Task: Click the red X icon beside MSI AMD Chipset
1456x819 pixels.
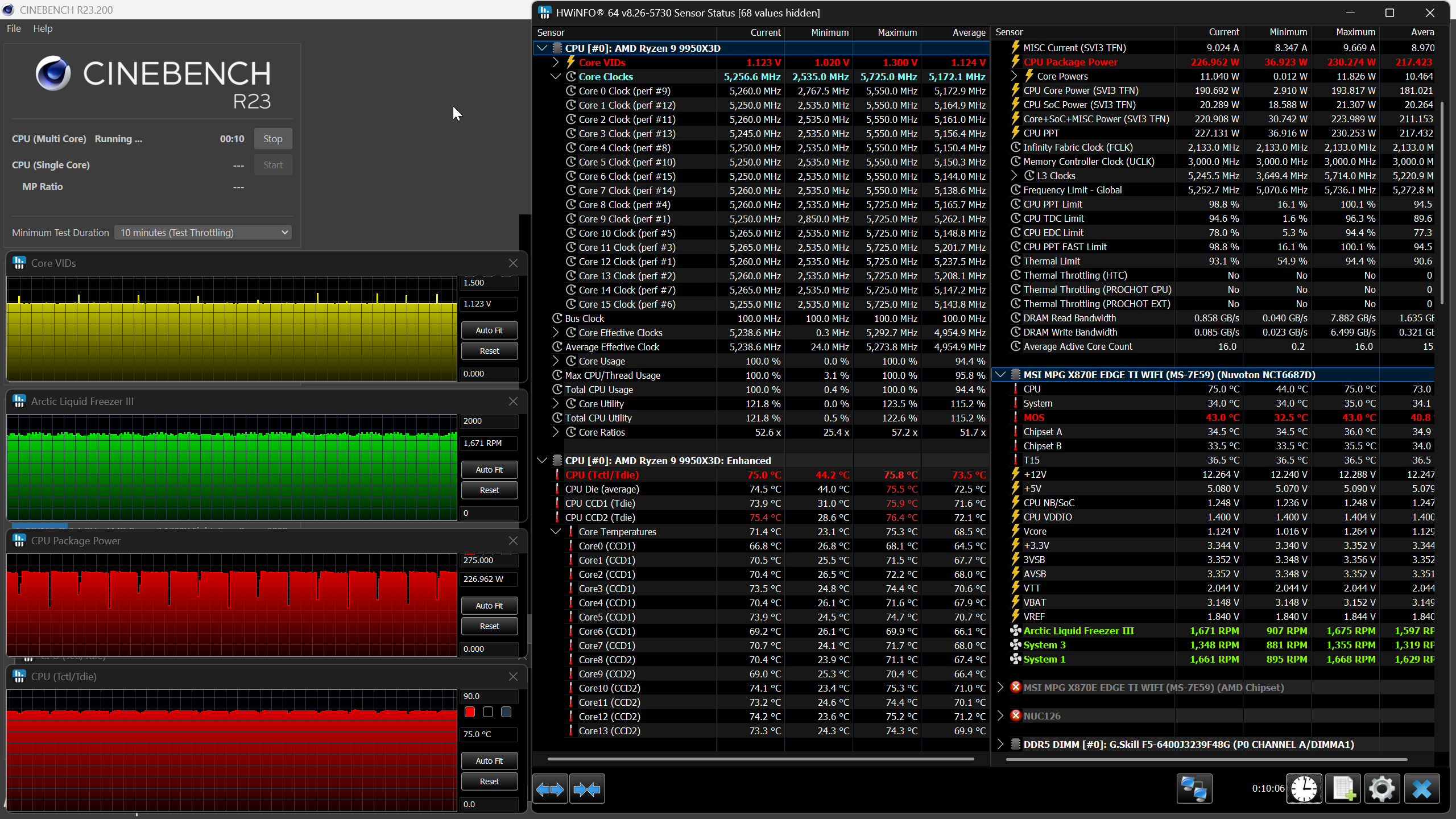Action: click(x=1016, y=687)
